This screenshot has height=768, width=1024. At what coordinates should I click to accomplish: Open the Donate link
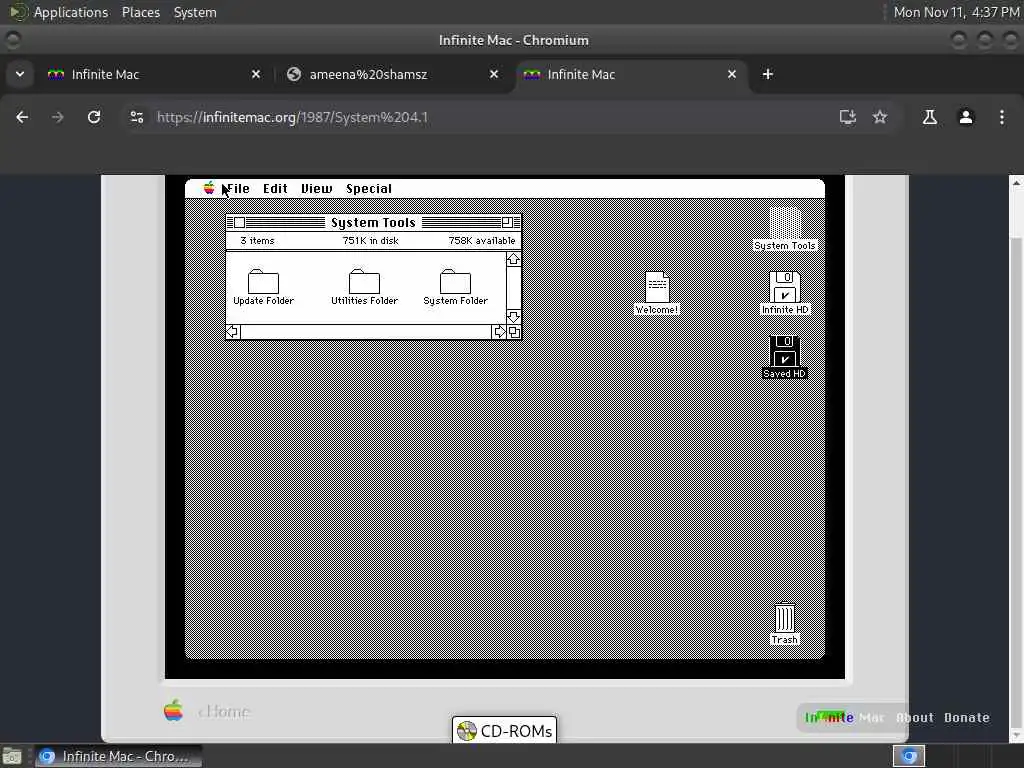click(x=967, y=718)
